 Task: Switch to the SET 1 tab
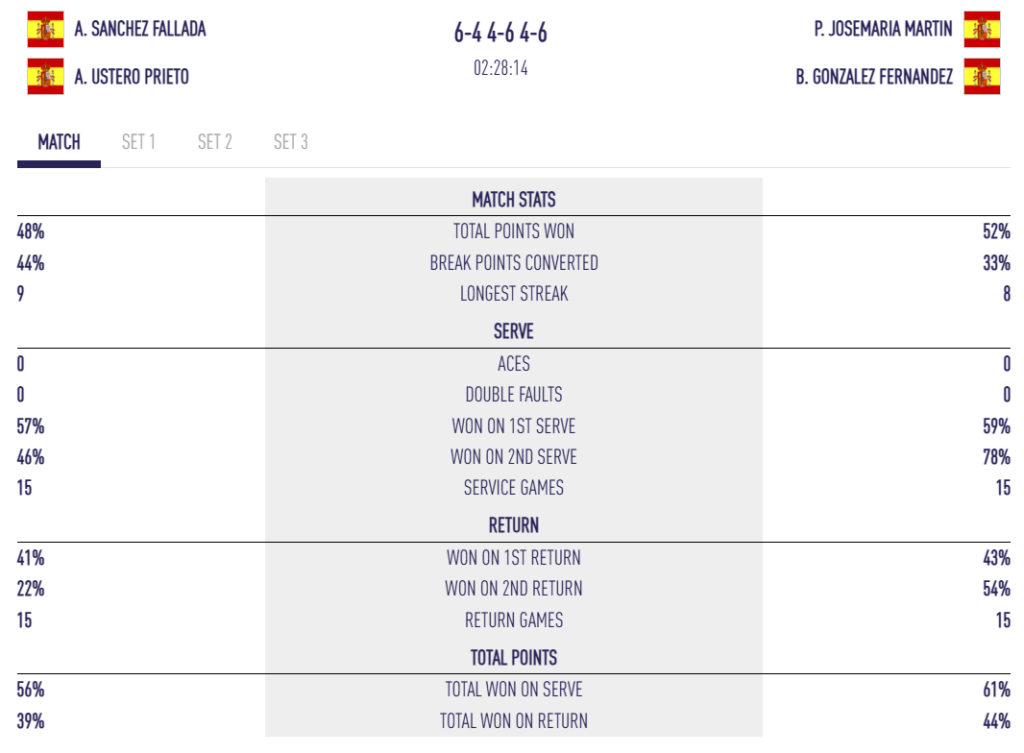point(138,142)
